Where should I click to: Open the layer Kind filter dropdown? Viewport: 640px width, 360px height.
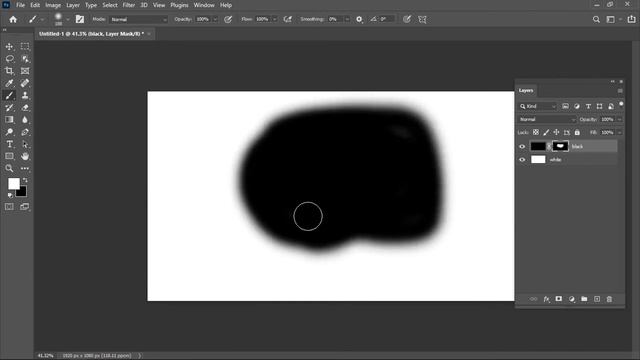pos(538,107)
